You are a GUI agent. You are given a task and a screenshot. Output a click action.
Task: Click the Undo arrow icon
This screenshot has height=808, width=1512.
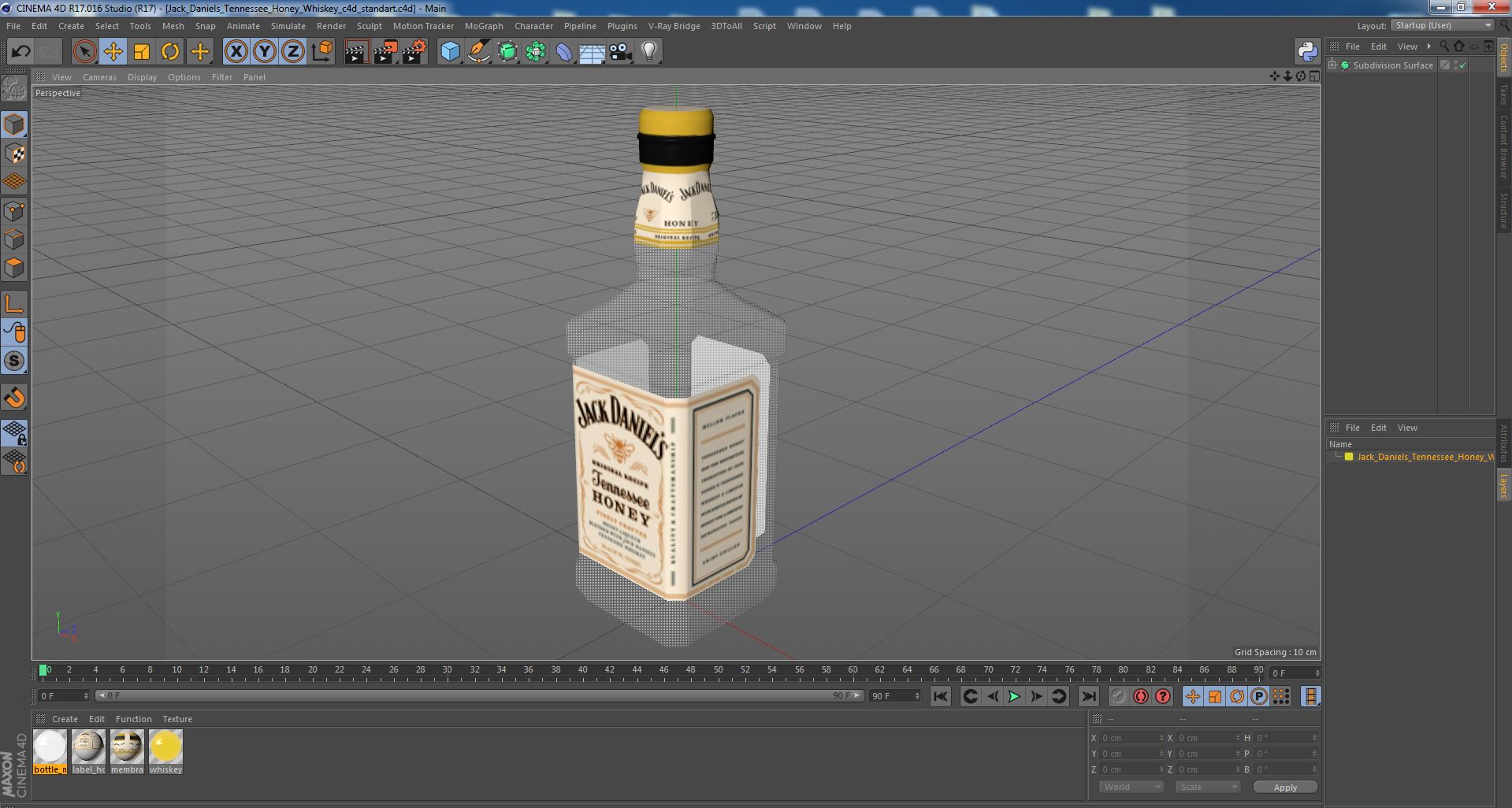pyautogui.click(x=20, y=52)
